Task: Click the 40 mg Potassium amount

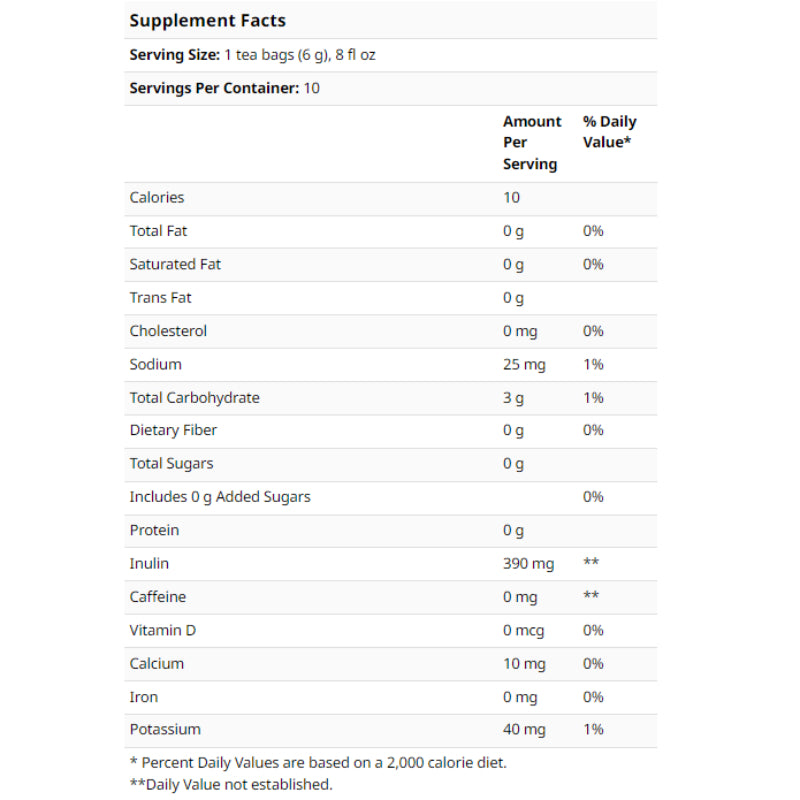Action: [x=524, y=730]
